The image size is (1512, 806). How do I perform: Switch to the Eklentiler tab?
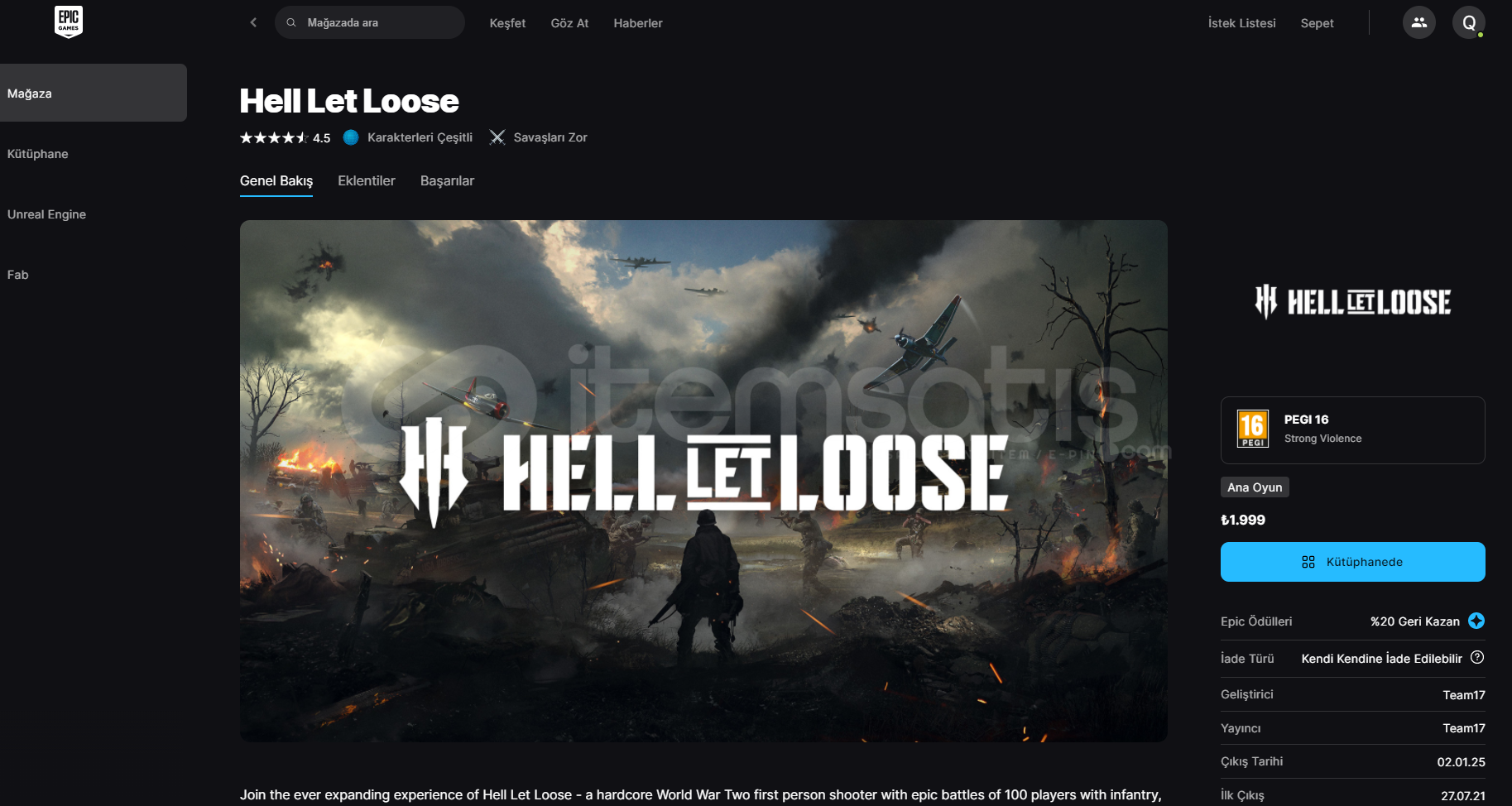tap(367, 180)
